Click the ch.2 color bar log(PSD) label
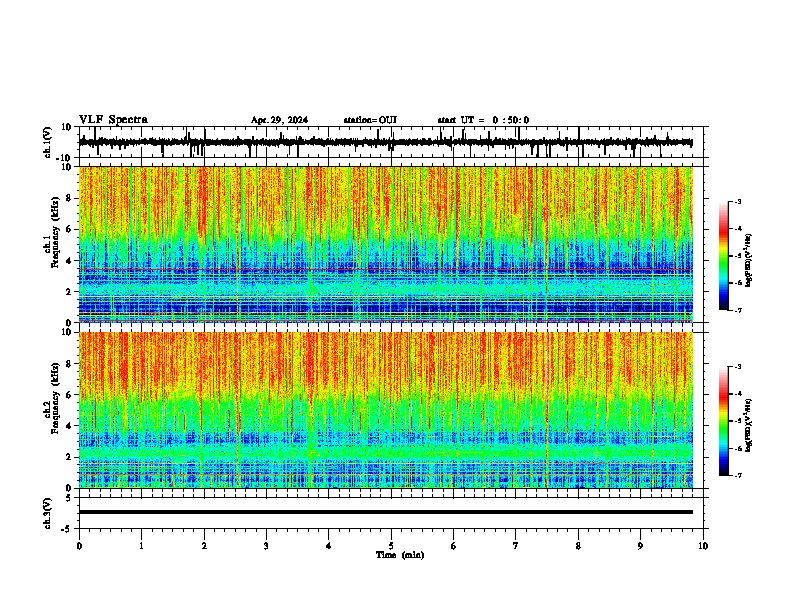The height and width of the screenshot is (612, 792). coord(749,425)
